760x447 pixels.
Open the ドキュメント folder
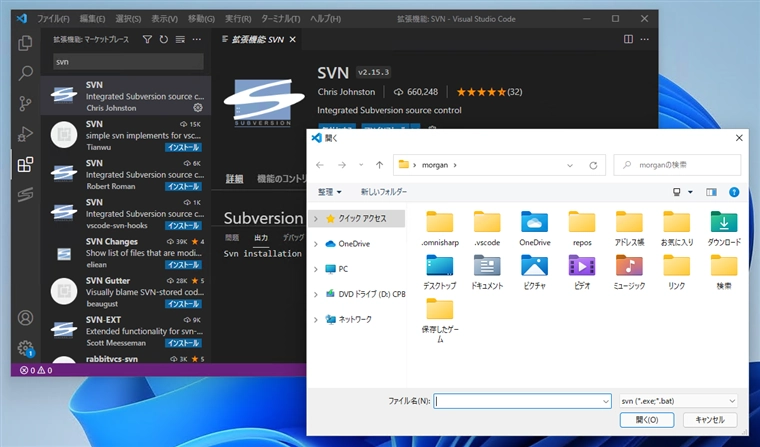point(487,272)
